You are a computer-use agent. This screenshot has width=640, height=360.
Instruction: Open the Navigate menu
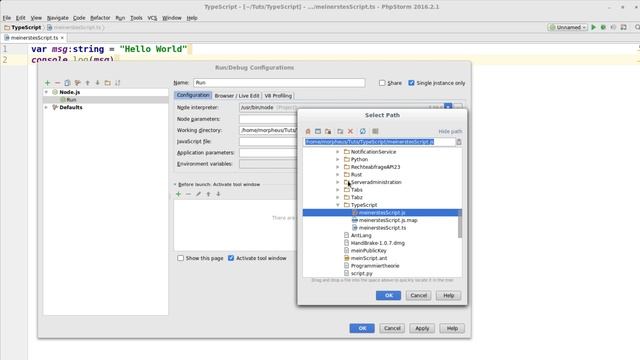tap(58, 18)
